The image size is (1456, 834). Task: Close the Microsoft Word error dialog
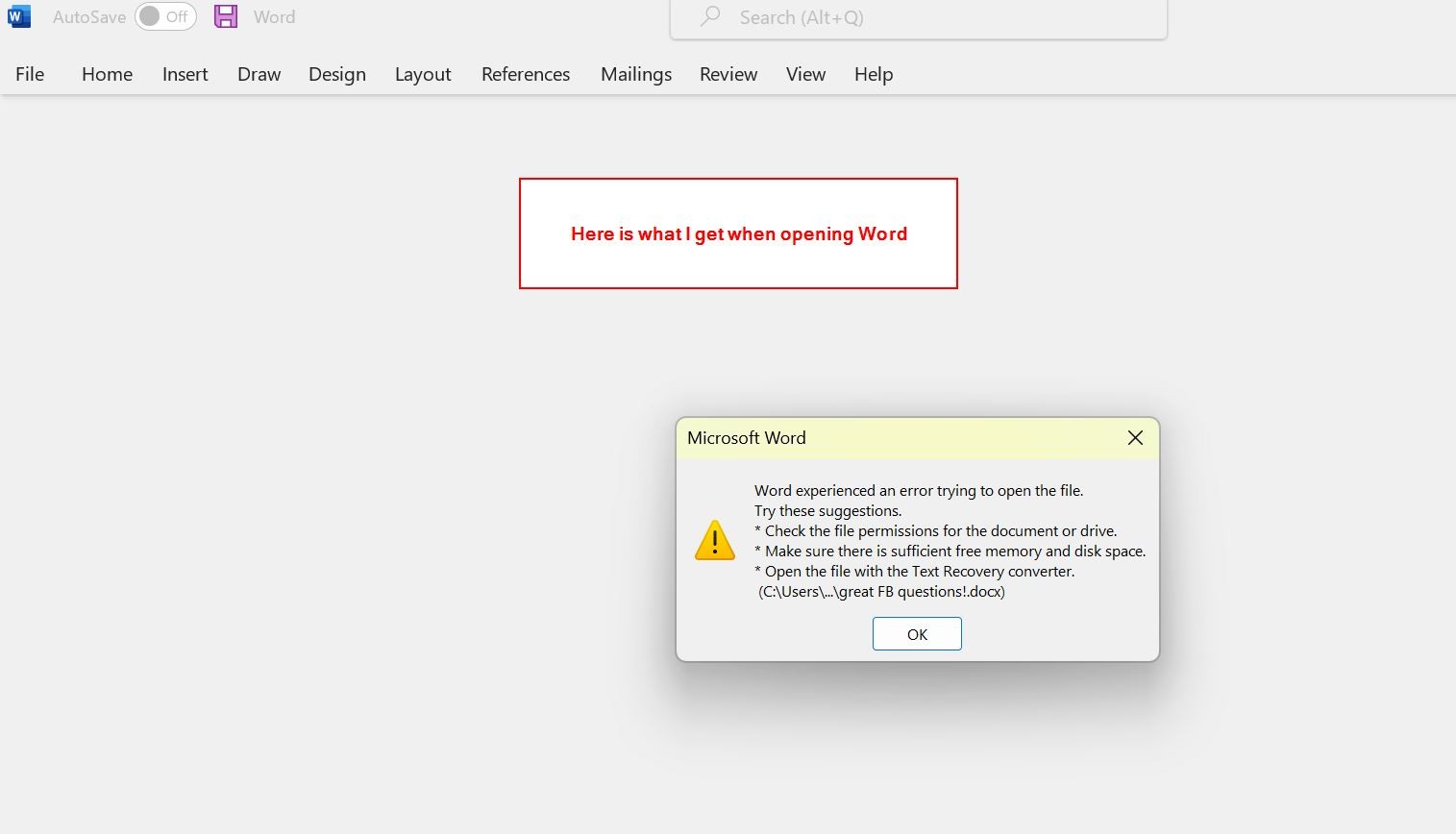(1135, 438)
